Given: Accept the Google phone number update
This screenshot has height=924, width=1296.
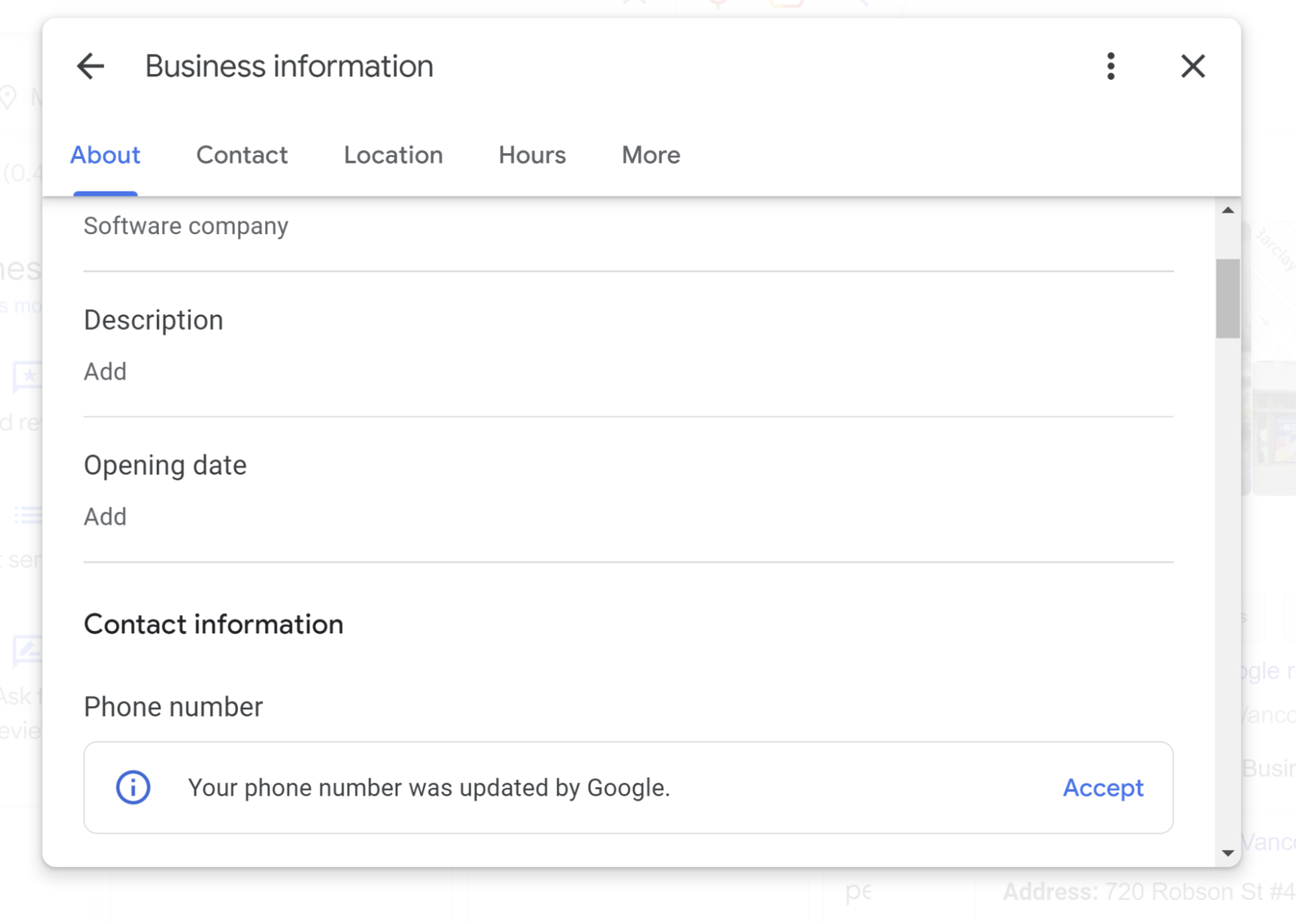Looking at the screenshot, I should (1103, 787).
